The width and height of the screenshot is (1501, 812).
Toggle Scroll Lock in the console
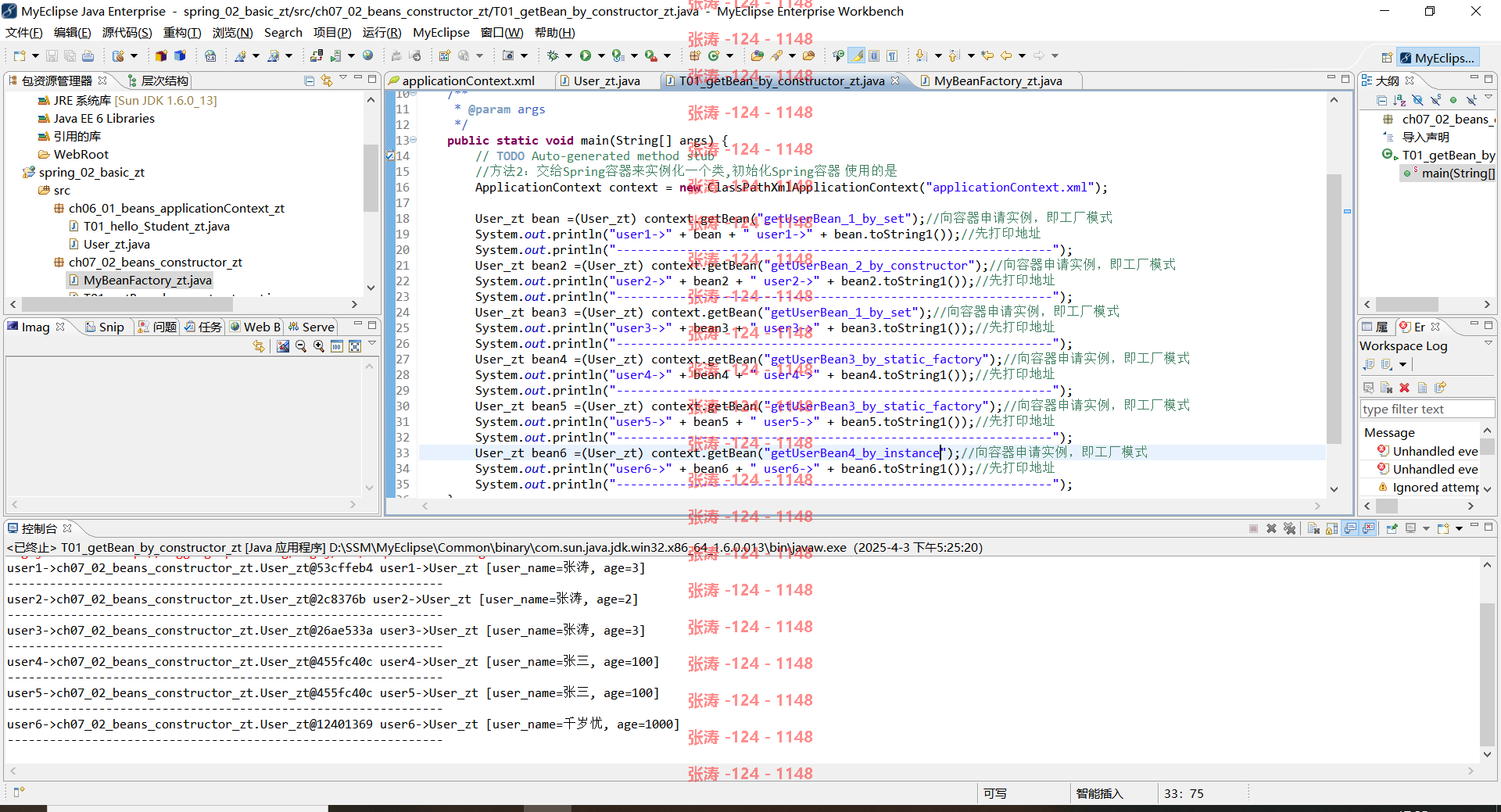[1331, 528]
